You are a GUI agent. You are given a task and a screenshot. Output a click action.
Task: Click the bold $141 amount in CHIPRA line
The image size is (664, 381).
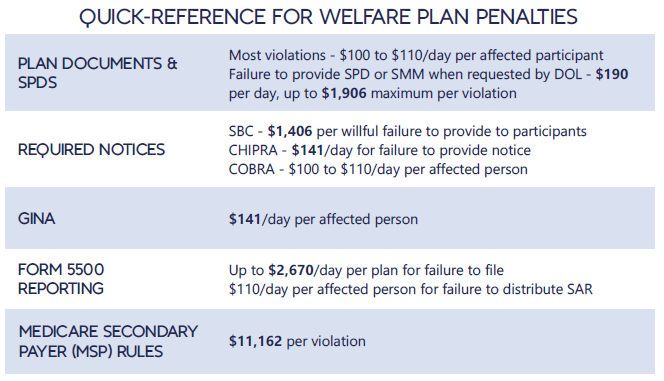pyautogui.click(x=307, y=150)
